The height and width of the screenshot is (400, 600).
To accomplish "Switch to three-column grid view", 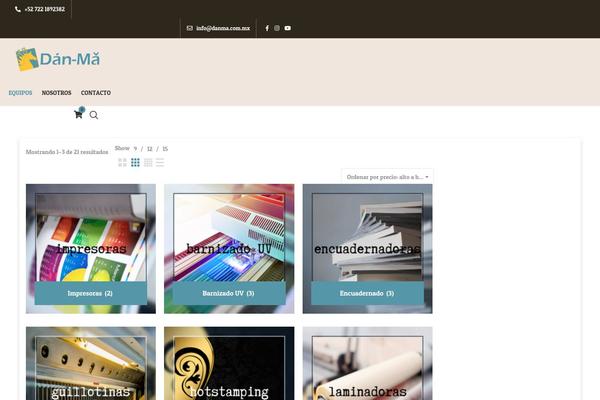I will coord(135,162).
